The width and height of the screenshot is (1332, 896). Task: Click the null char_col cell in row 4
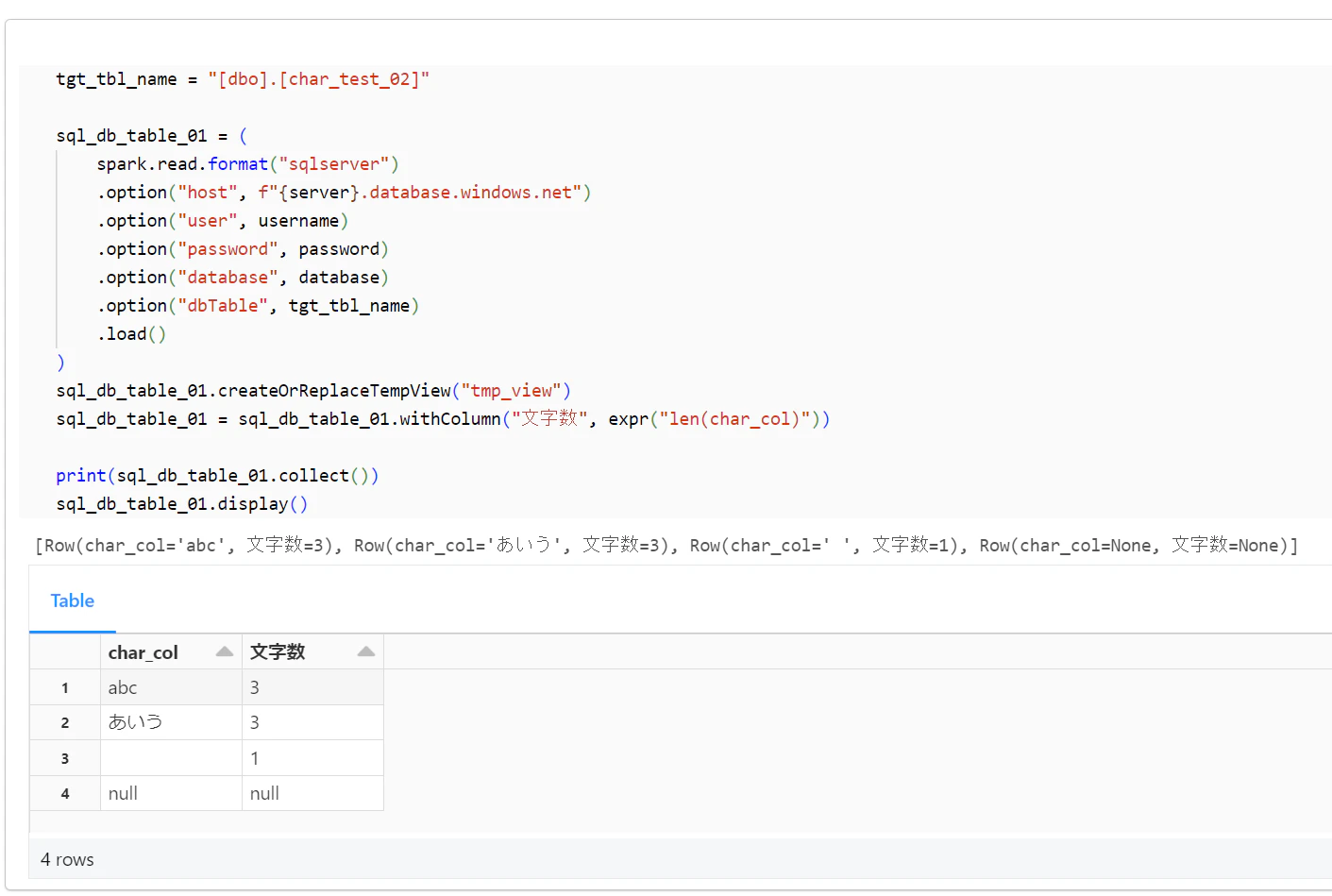coord(171,793)
